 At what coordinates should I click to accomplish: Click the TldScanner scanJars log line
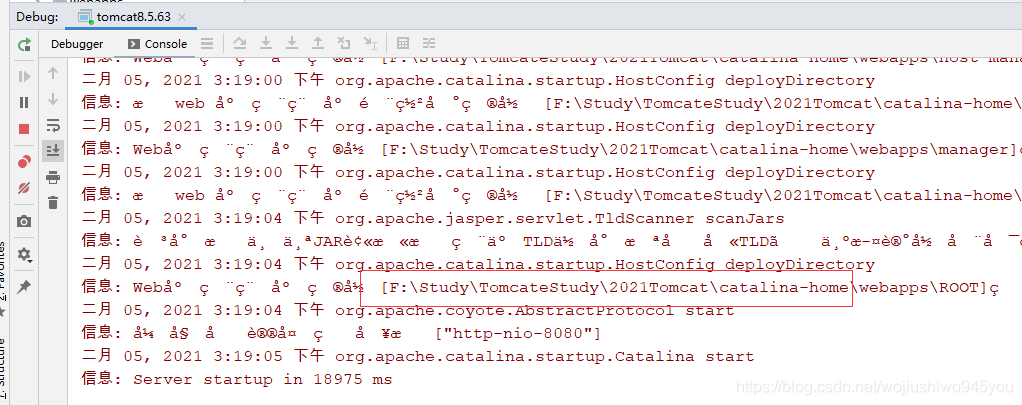coord(433,218)
